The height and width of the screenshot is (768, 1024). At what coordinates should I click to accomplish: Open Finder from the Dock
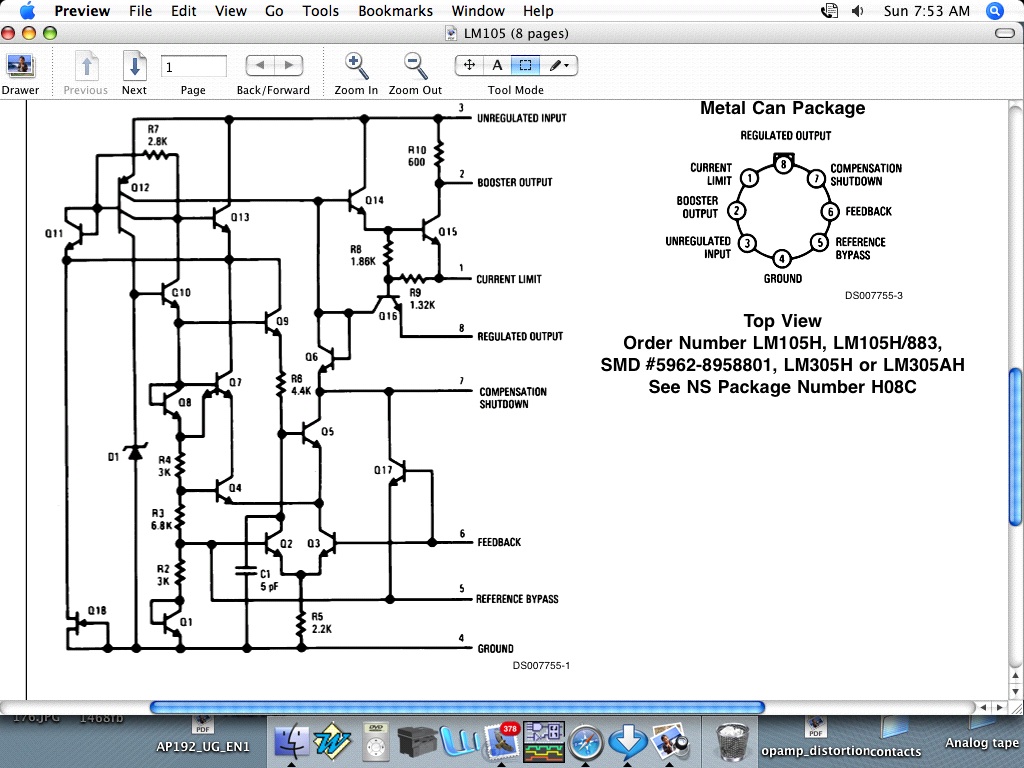point(291,742)
